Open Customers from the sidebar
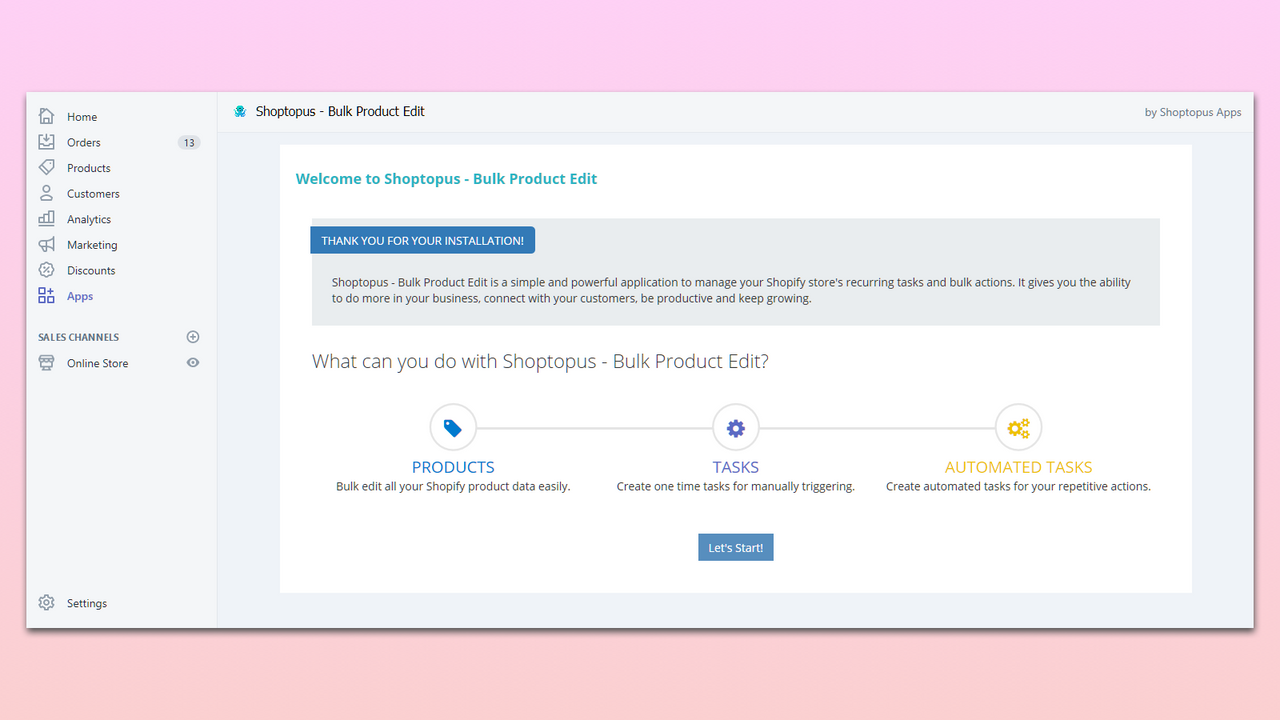Screen dimensions: 1280x720 [46, 193]
